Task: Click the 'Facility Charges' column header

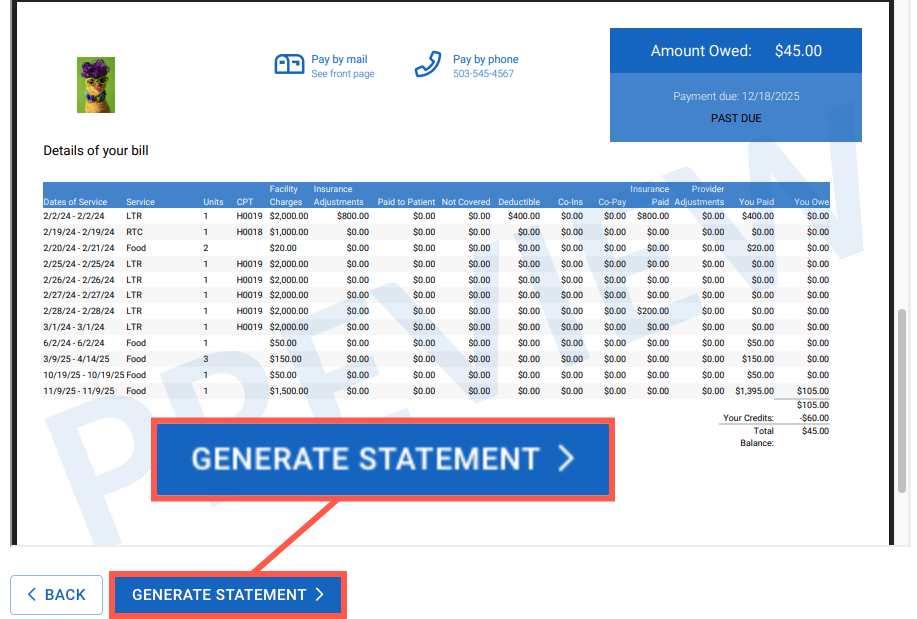Action: point(286,195)
